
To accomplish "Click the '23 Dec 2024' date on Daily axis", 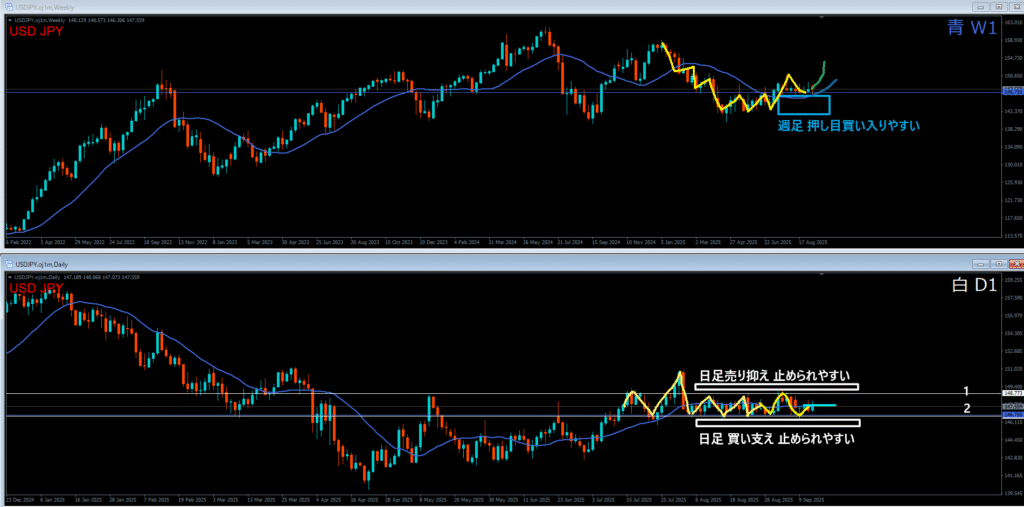I will pyautogui.click(x=20, y=498).
